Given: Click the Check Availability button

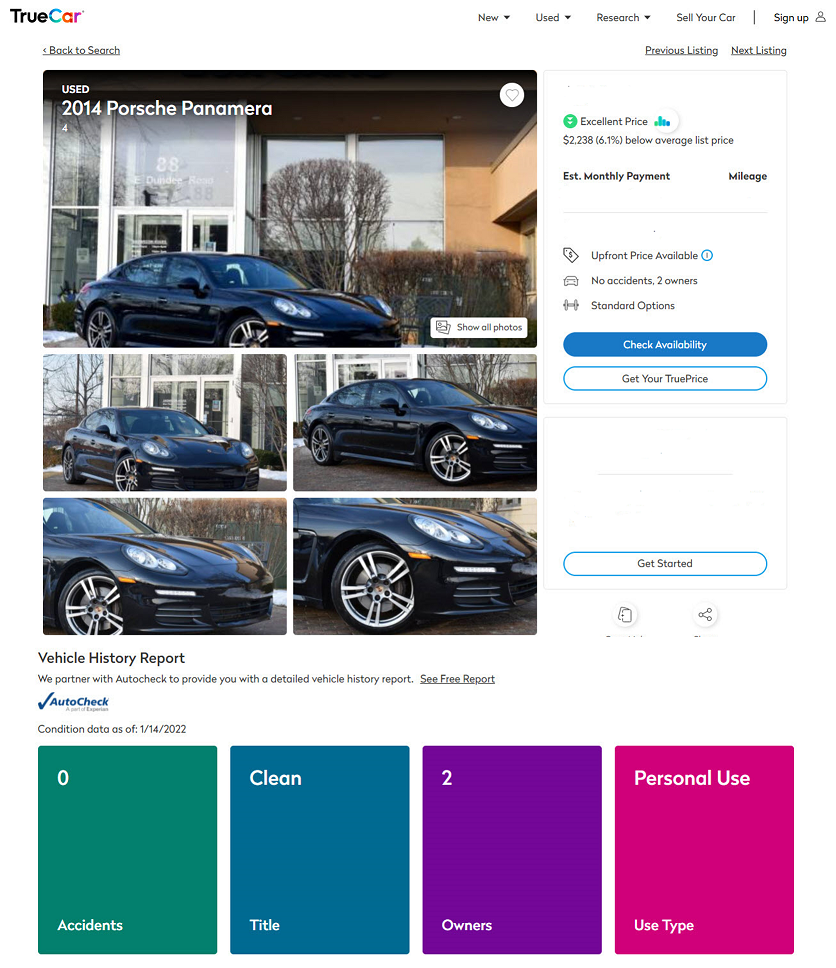Looking at the screenshot, I should pyautogui.click(x=664, y=344).
